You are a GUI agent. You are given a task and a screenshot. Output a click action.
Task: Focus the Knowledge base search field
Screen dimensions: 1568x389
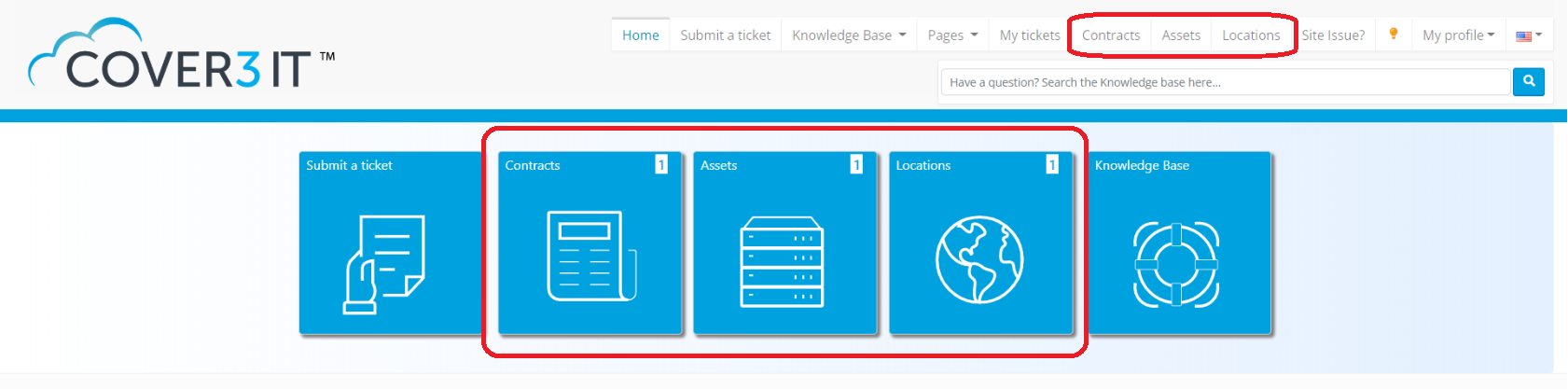(1225, 82)
